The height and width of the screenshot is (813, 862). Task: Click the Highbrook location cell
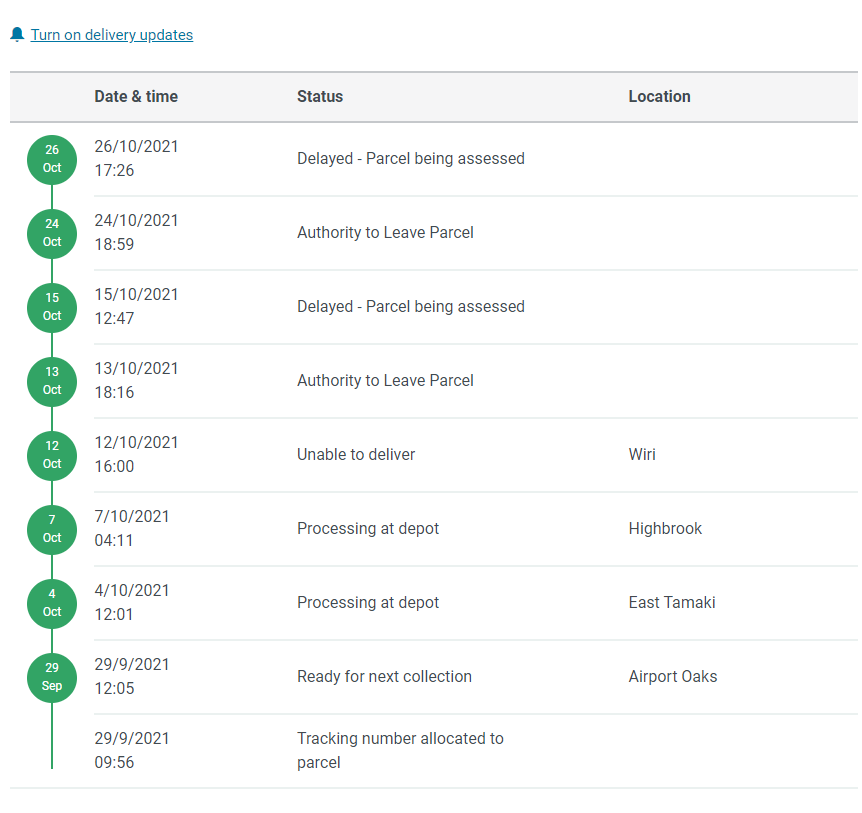pyautogui.click(x=665, y=529)
